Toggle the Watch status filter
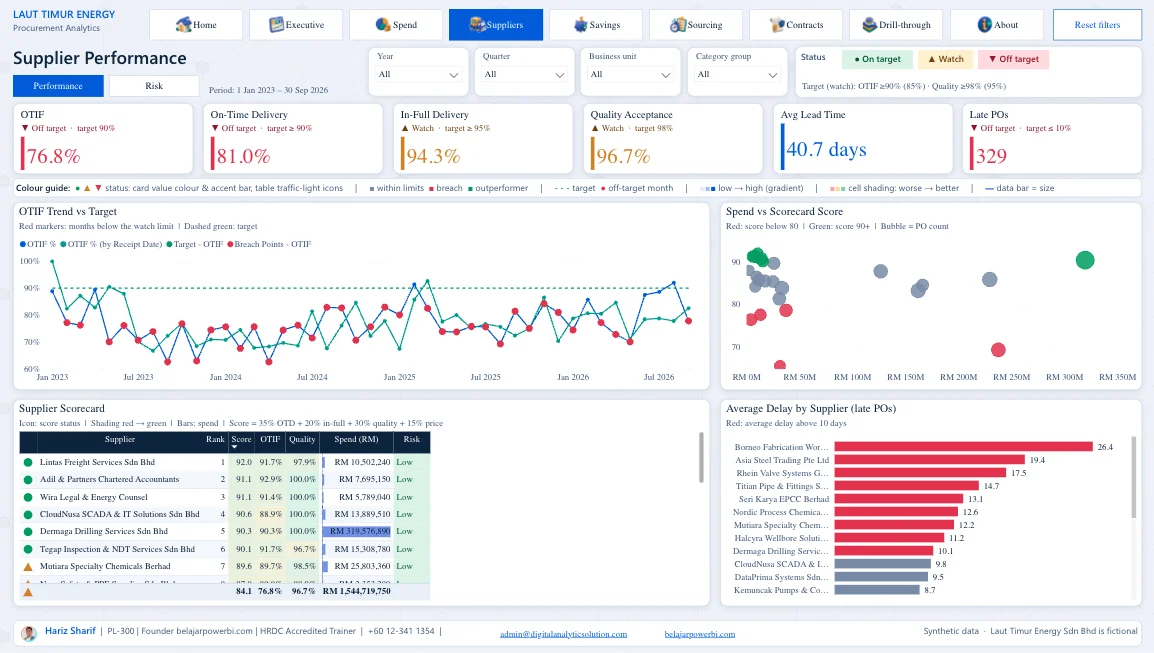This screenshot has width=1154, height=653. pos(945,59)
